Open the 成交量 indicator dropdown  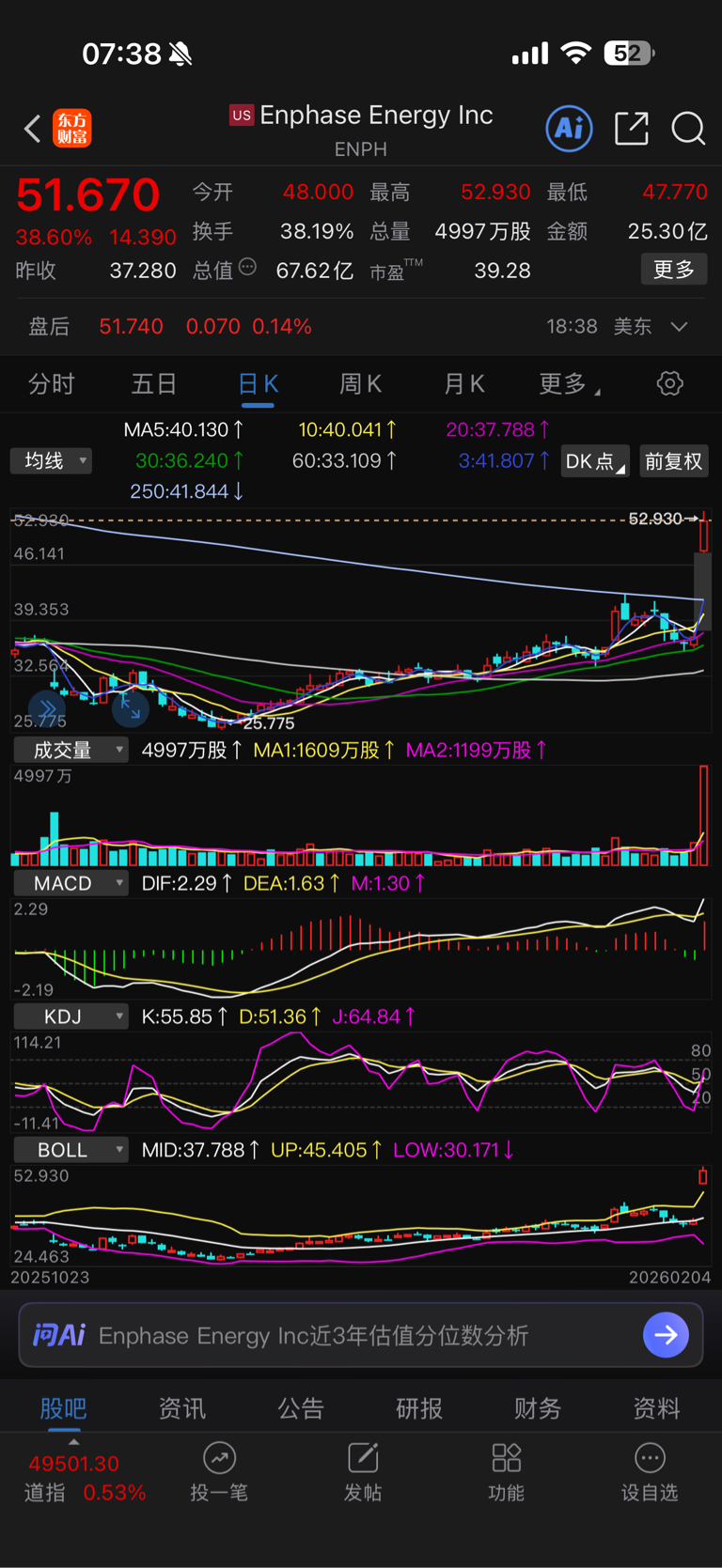tap(71, 750)
